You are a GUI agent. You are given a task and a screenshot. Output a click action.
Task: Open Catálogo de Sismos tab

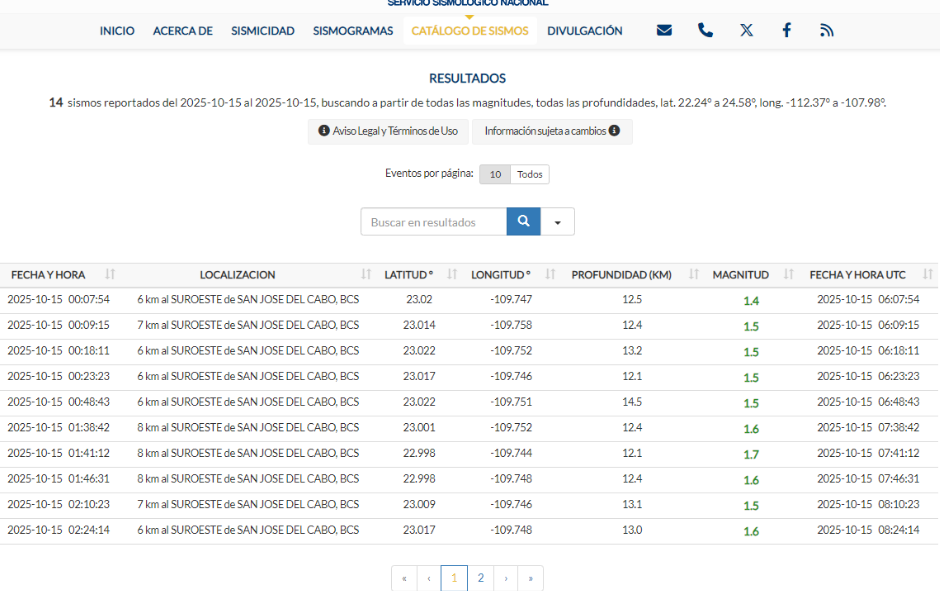point(470,31)
